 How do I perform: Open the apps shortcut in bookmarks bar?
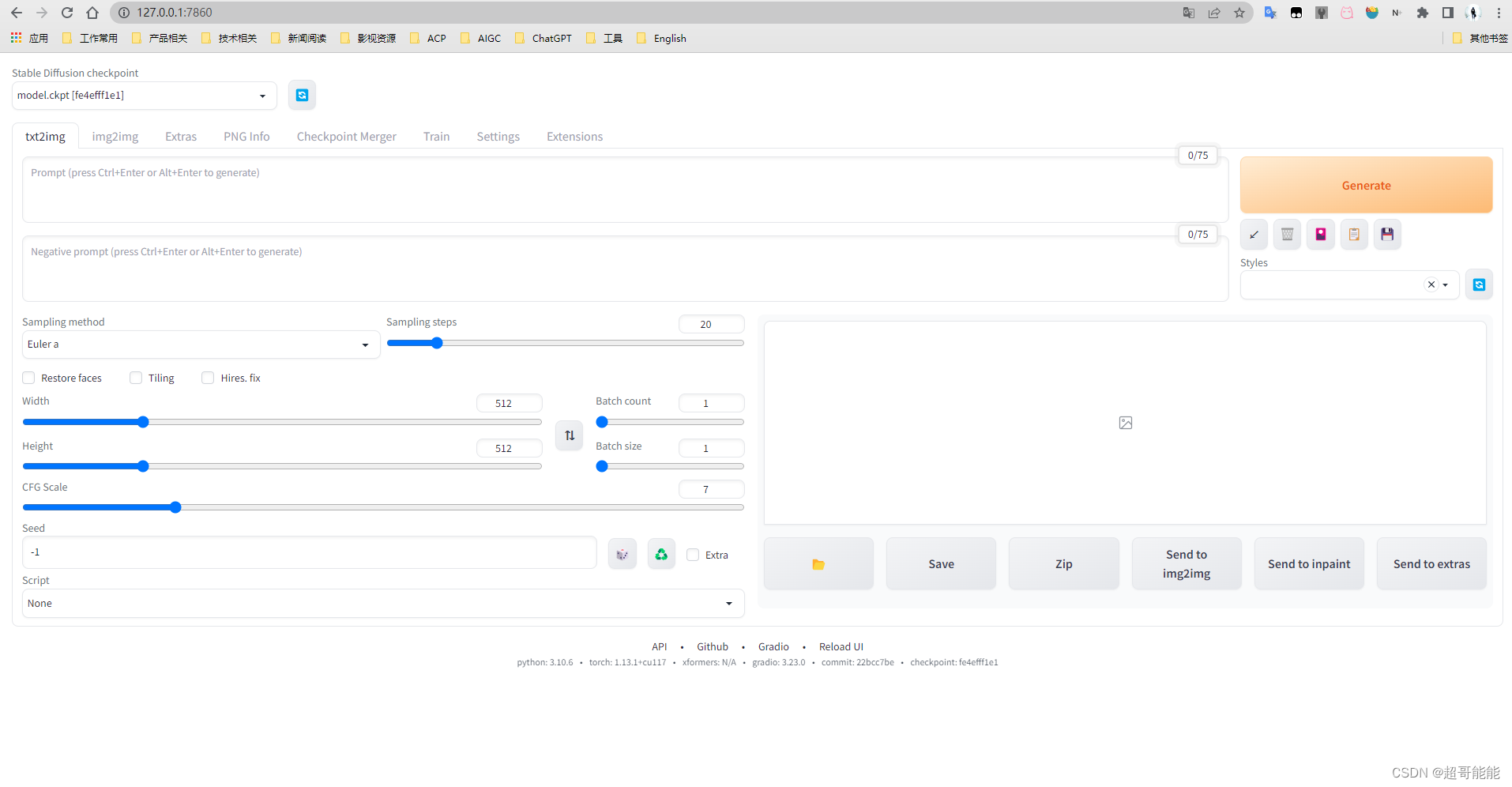point(29,38)
